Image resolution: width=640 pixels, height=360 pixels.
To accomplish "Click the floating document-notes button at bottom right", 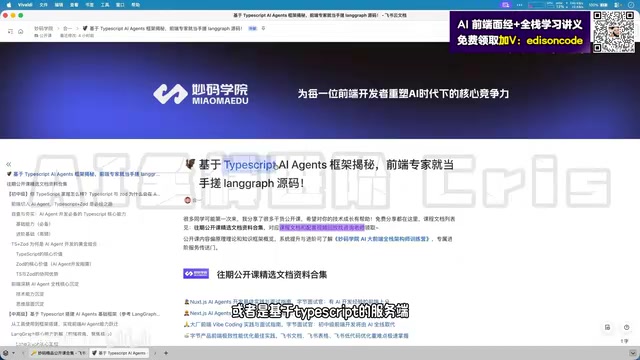I will click(x=607, y=327).
